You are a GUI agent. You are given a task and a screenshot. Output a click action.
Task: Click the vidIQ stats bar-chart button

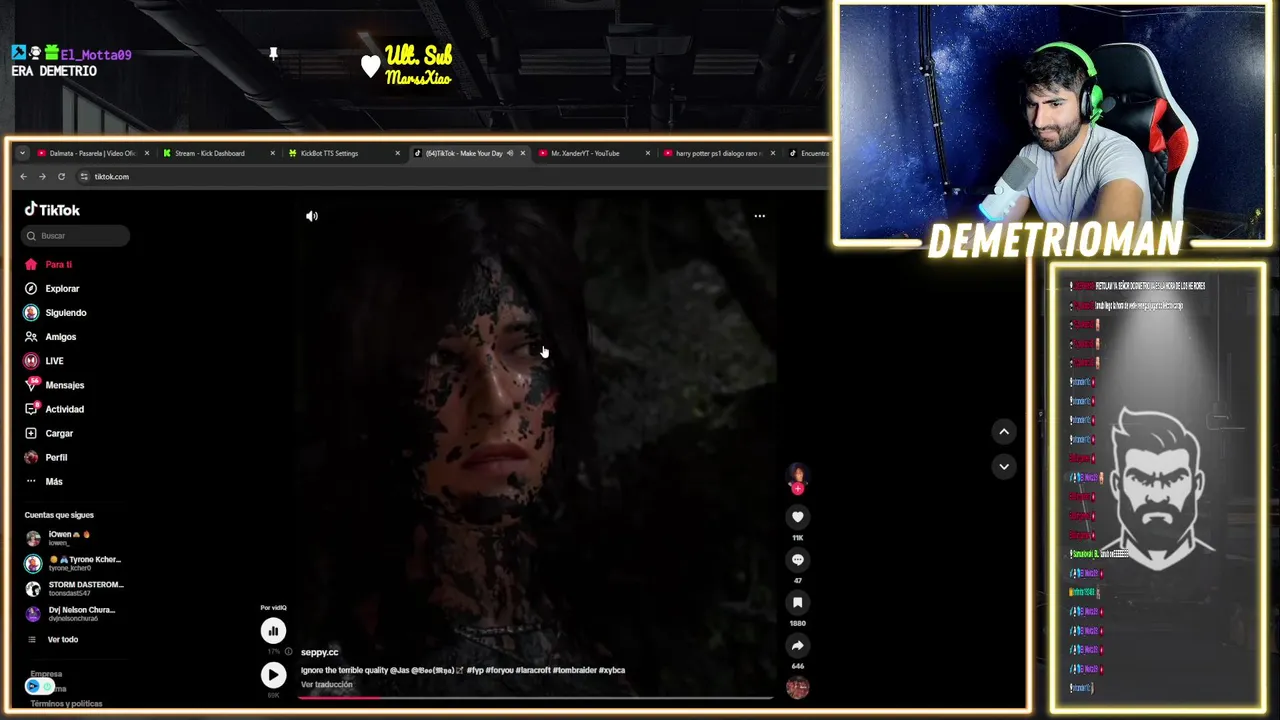[273, 631]
